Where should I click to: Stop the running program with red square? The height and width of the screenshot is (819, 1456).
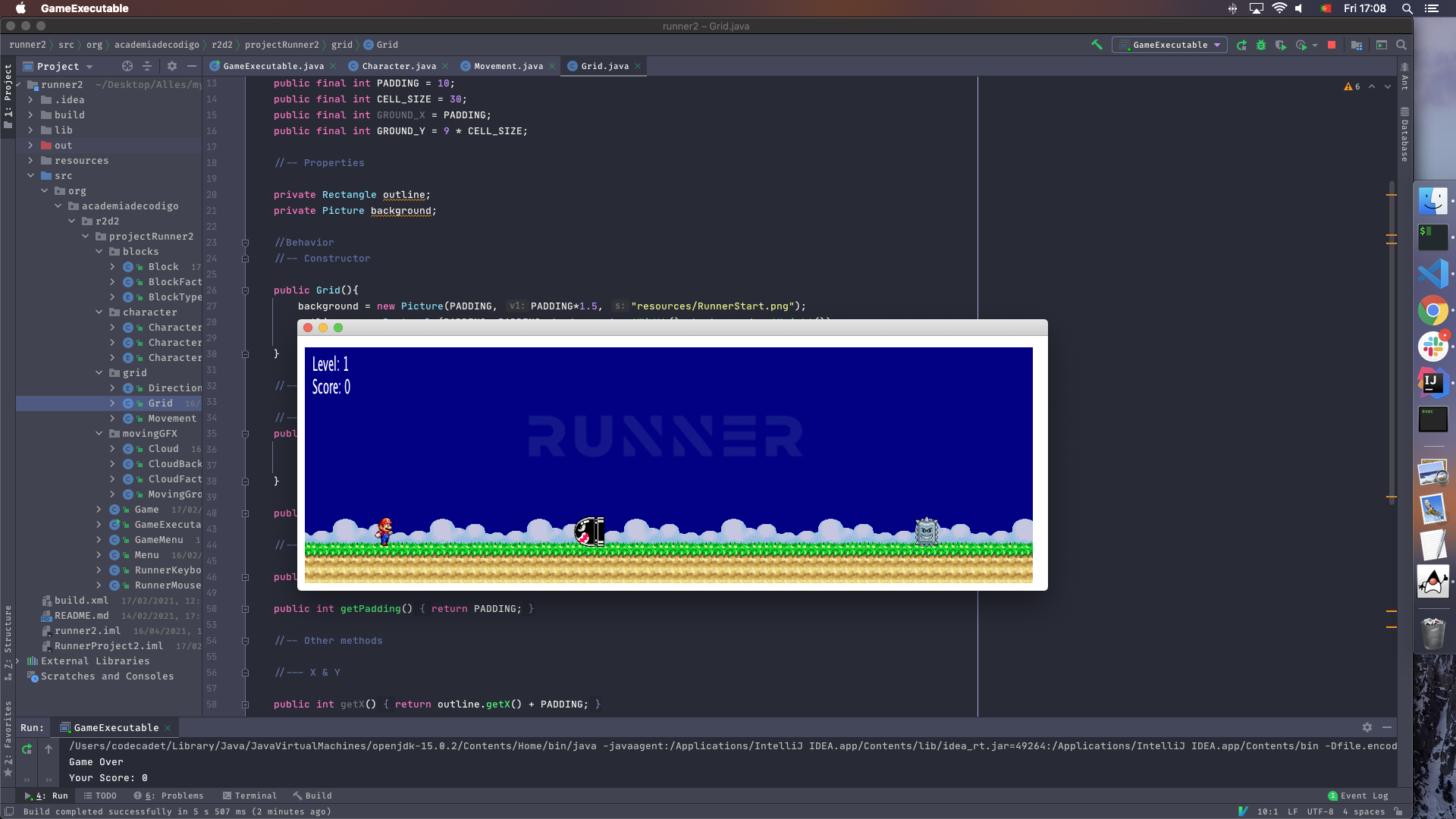[x=1332, y=45]
